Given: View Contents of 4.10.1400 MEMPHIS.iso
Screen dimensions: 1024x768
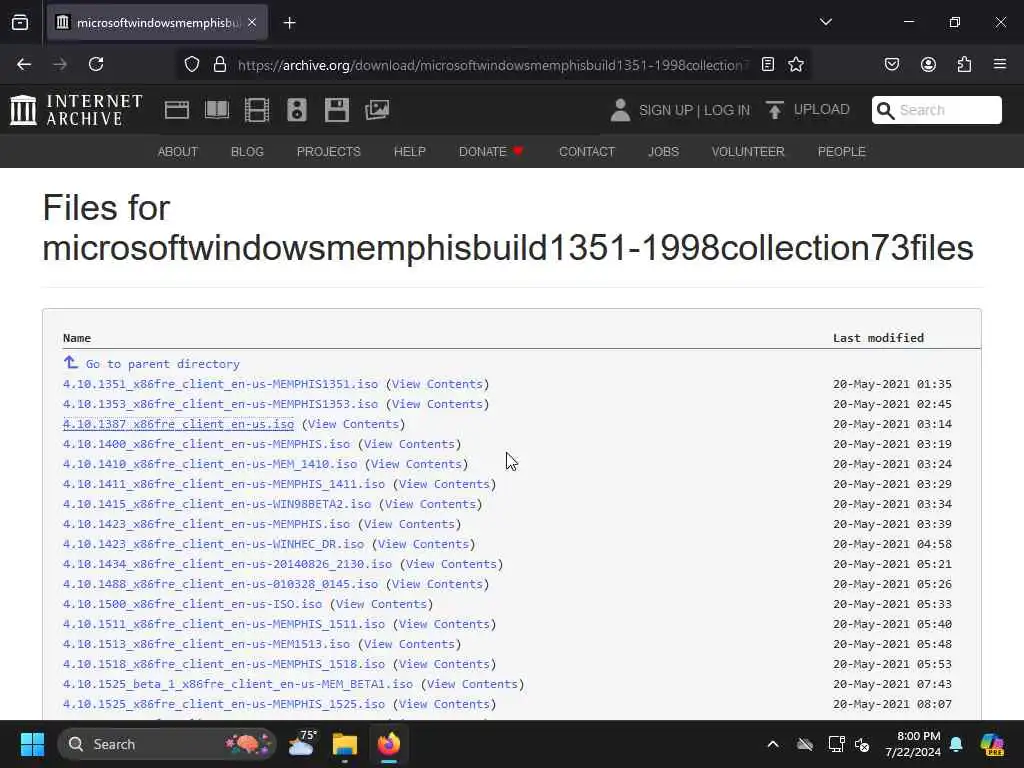Looking at the screenshot, I should pos(409,444).
